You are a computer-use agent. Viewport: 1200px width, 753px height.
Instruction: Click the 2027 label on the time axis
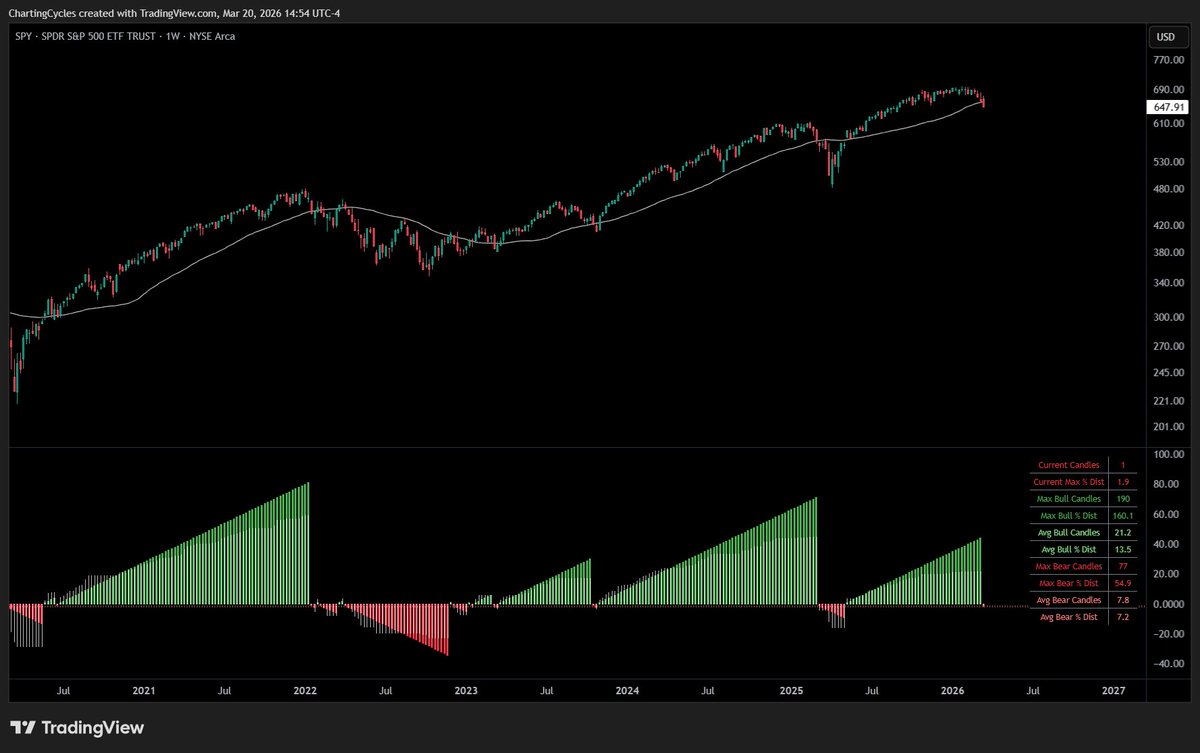(x=1113, y=691)
